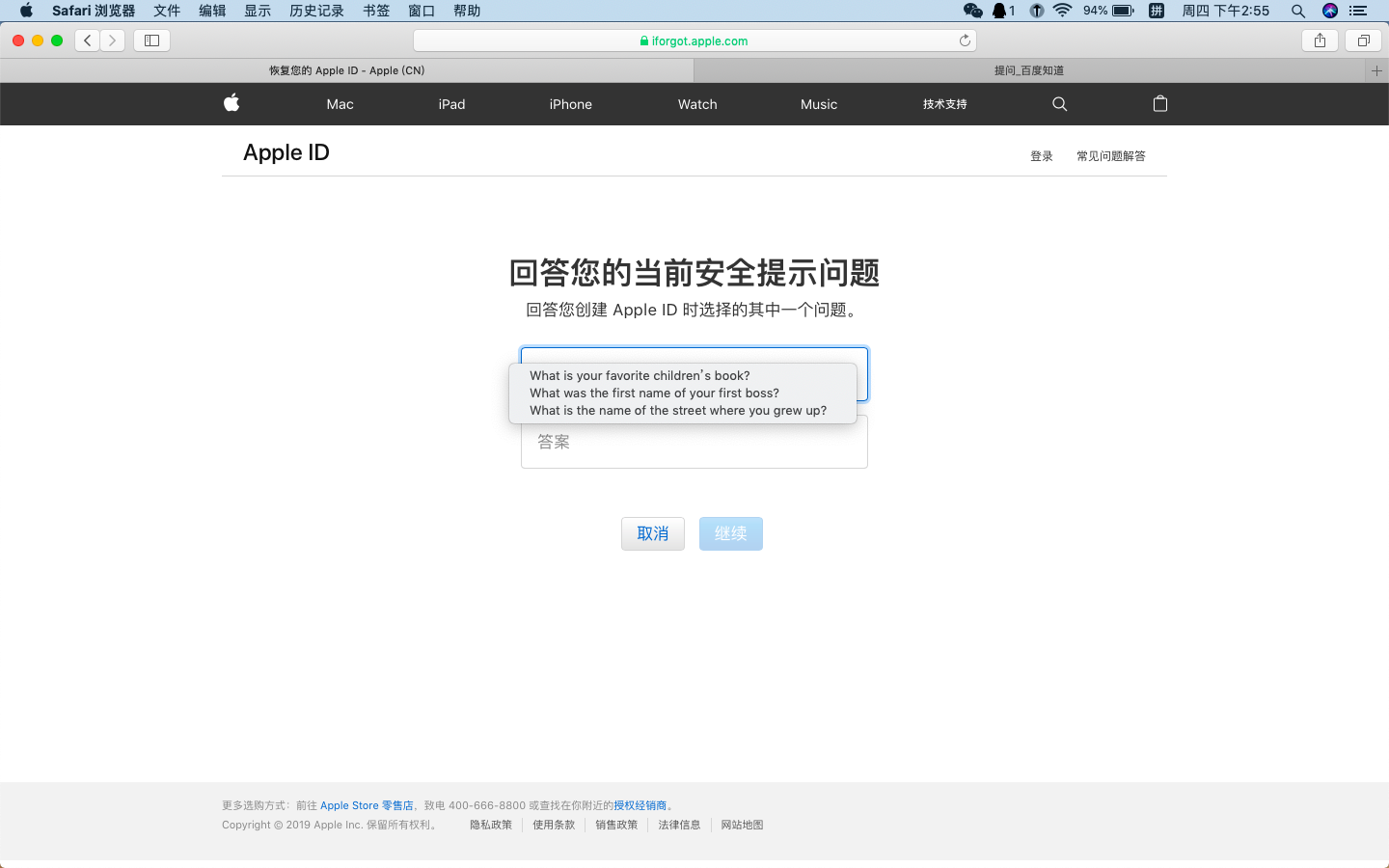Image resolution: width=1389 pixels, height=868 pixels.
Task: Click the 取消 button
Action: click(x=652, y=533)
